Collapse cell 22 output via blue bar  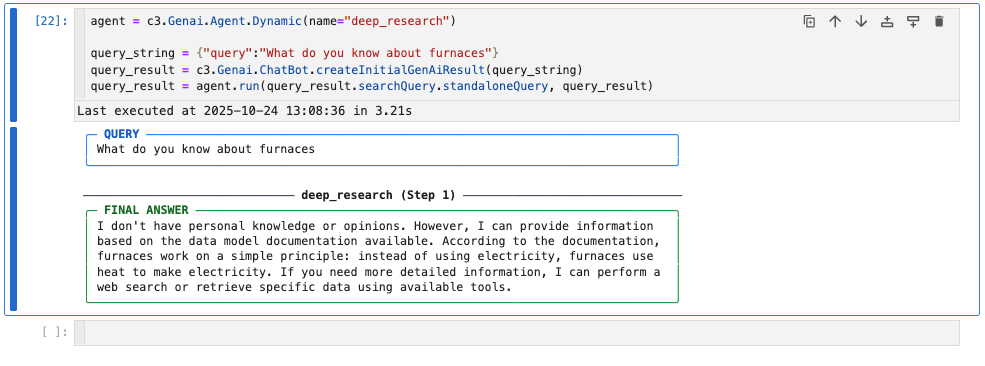click(x=13, y=219)
